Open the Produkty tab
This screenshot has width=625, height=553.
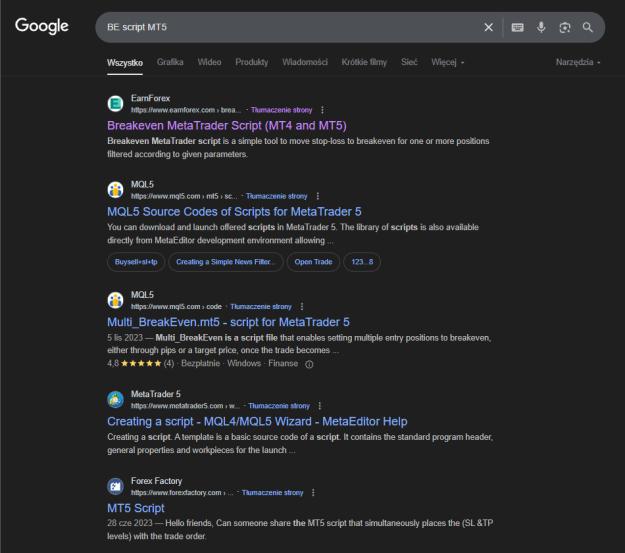point(252,62)
